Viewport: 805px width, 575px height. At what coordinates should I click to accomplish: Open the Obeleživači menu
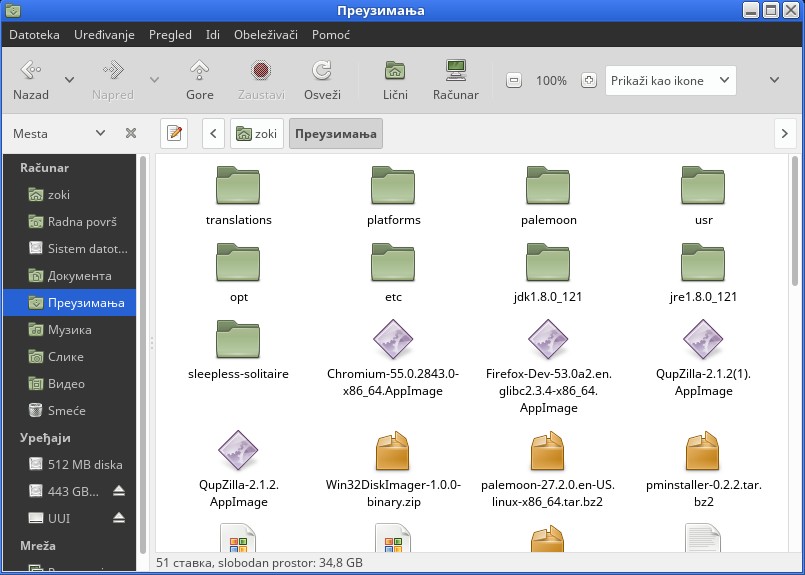(x=266, y=34)
